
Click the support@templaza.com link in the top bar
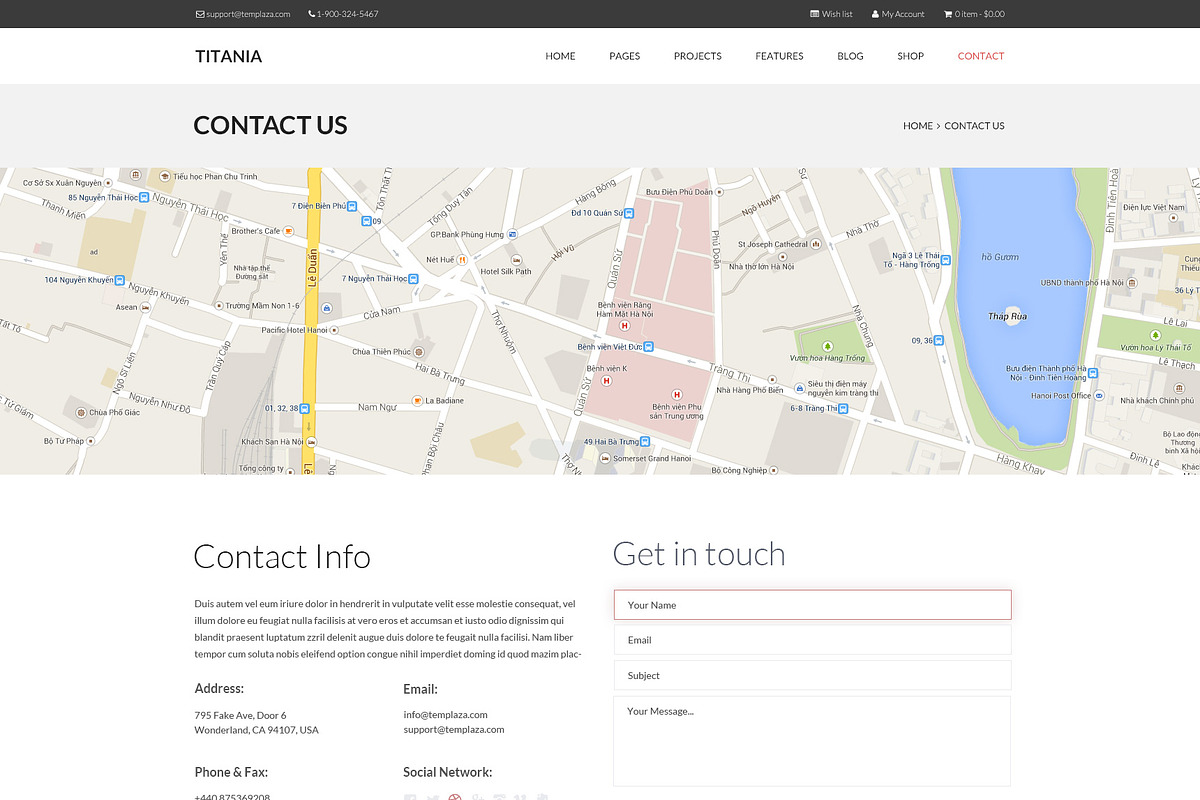pyautogui.click(x=248, y=14)
